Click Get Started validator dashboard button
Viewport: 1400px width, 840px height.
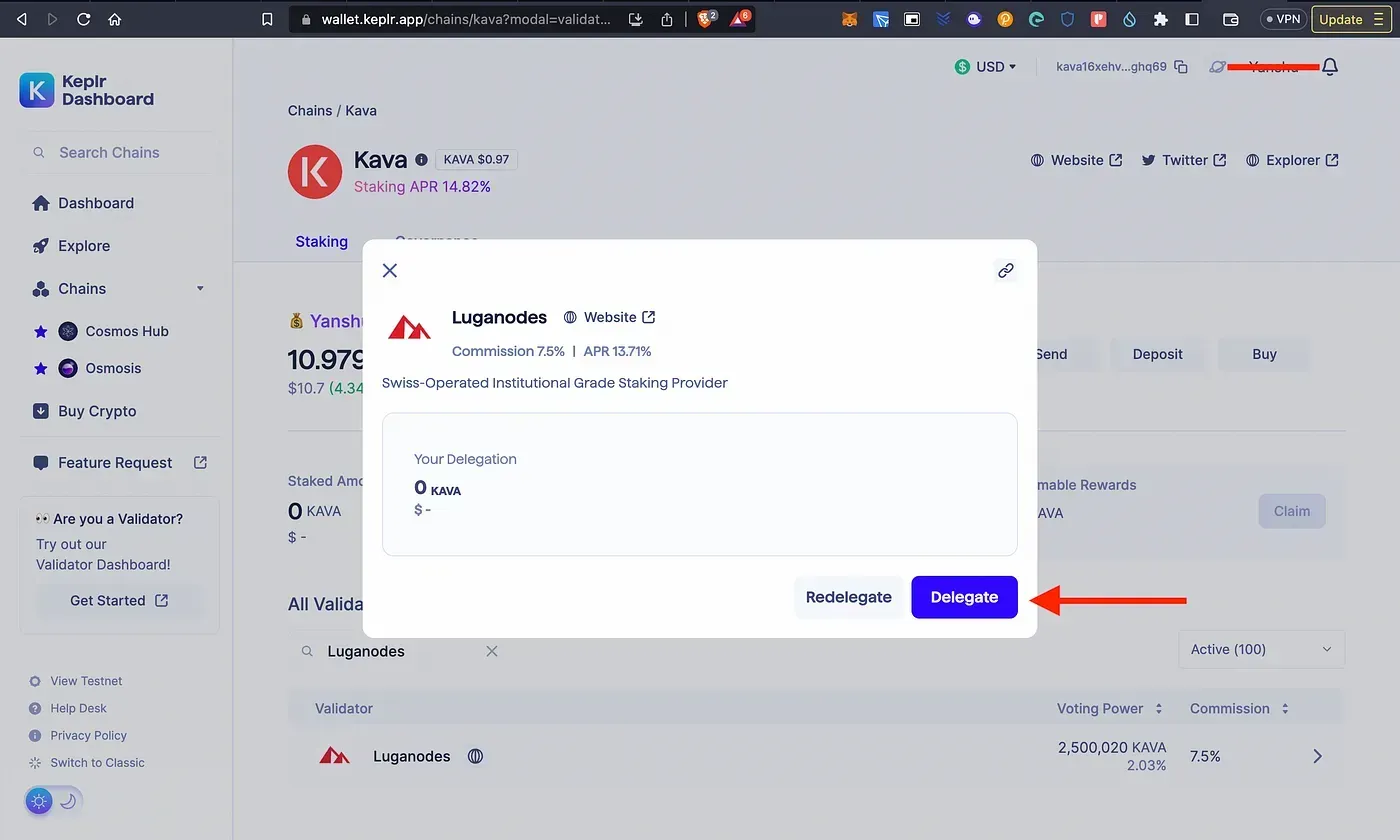pyautogui.click(x=120, y=600)
